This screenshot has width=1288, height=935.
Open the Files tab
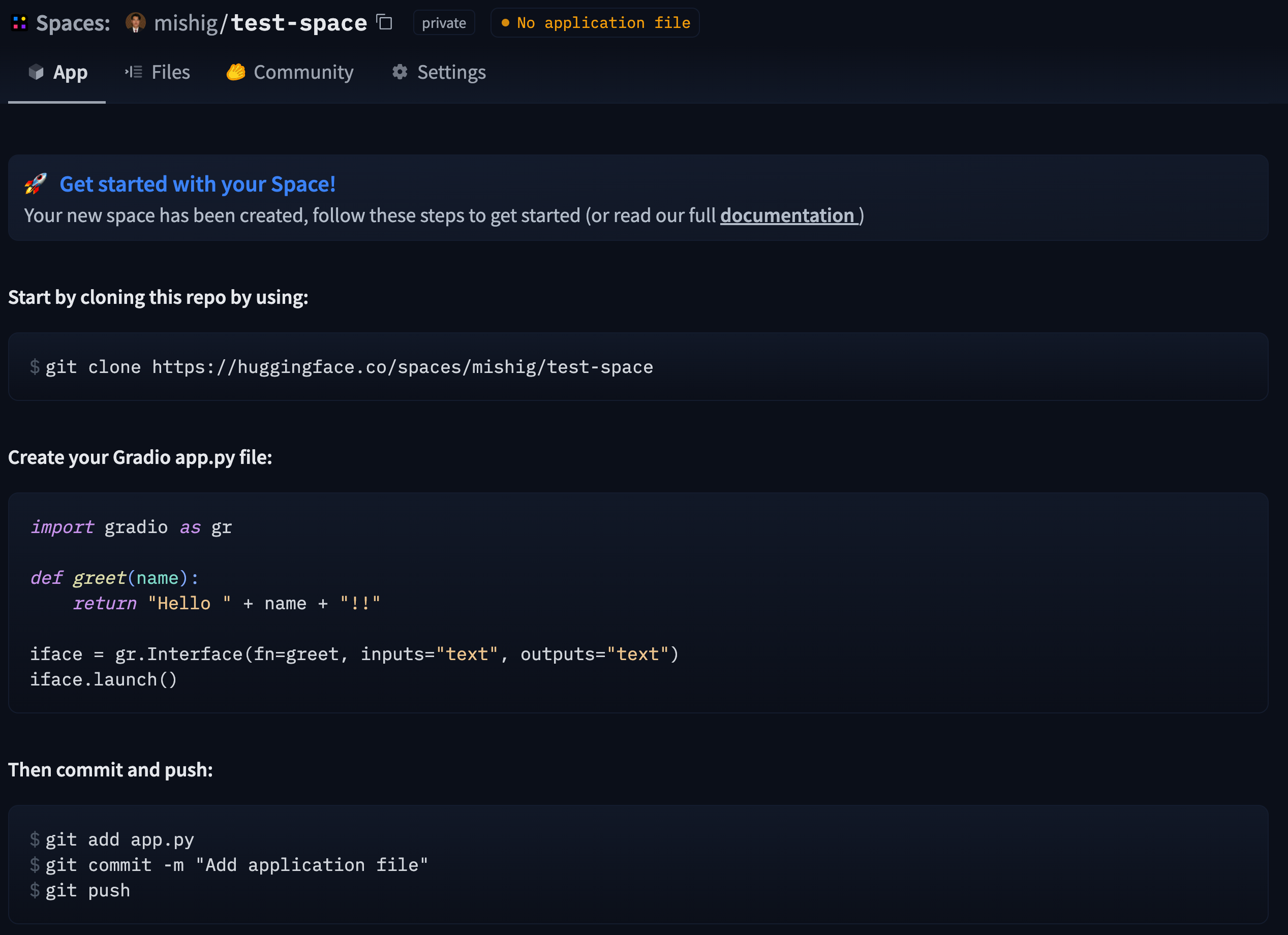coord(170,72)
